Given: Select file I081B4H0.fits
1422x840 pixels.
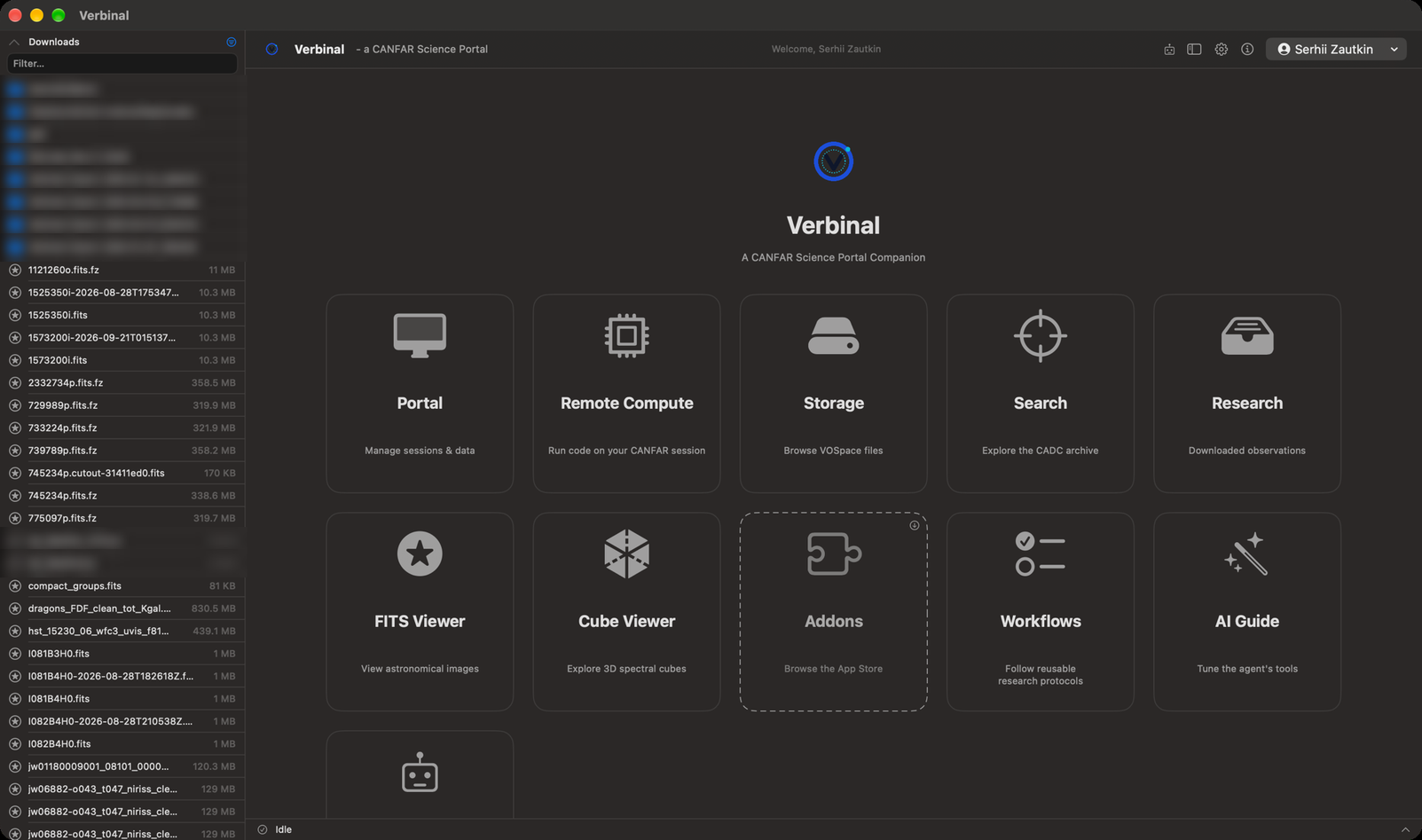Looking at the screenshot, I should pos(122,698).
